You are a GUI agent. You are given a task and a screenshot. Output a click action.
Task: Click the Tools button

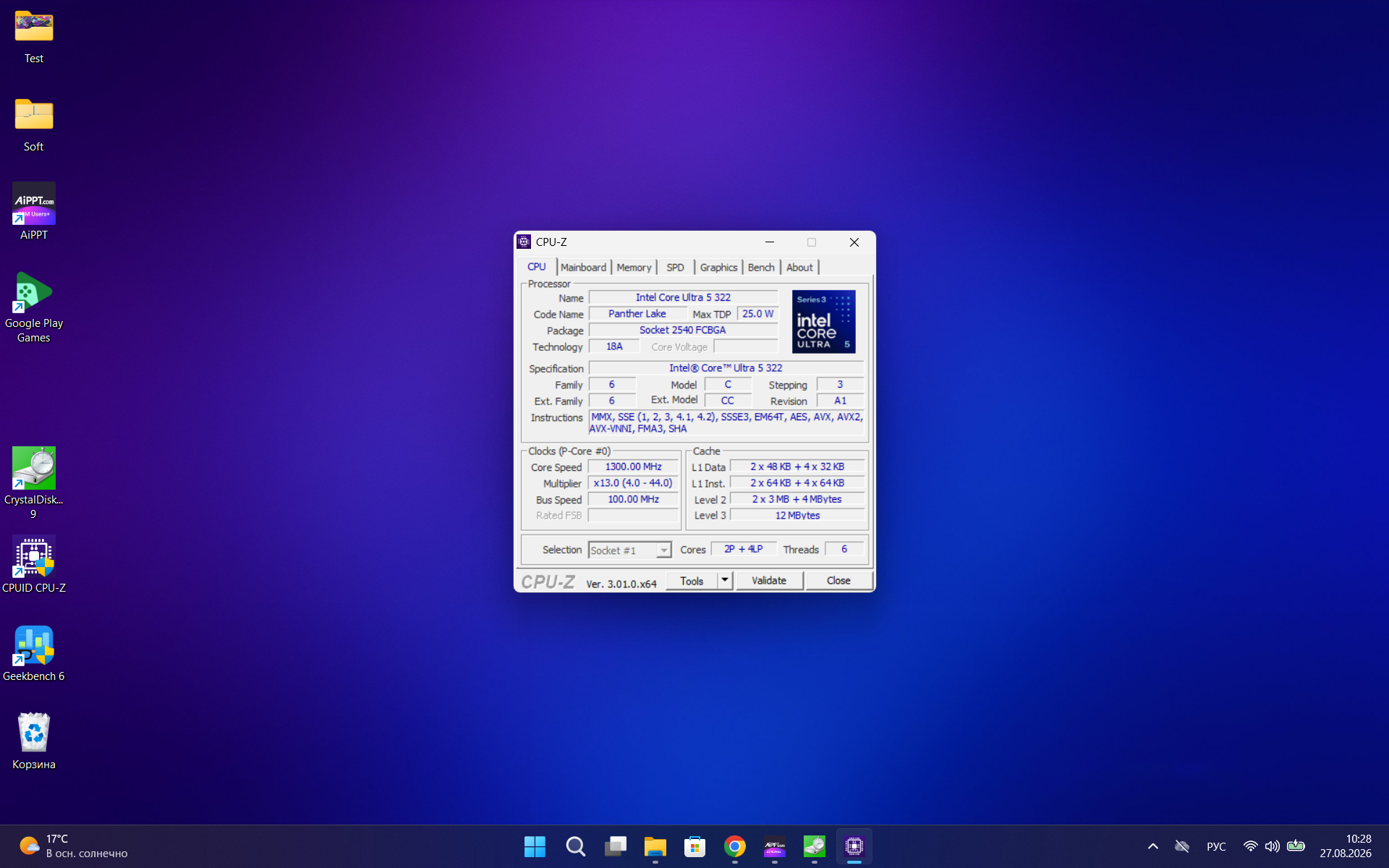click(x=692, y=581)
